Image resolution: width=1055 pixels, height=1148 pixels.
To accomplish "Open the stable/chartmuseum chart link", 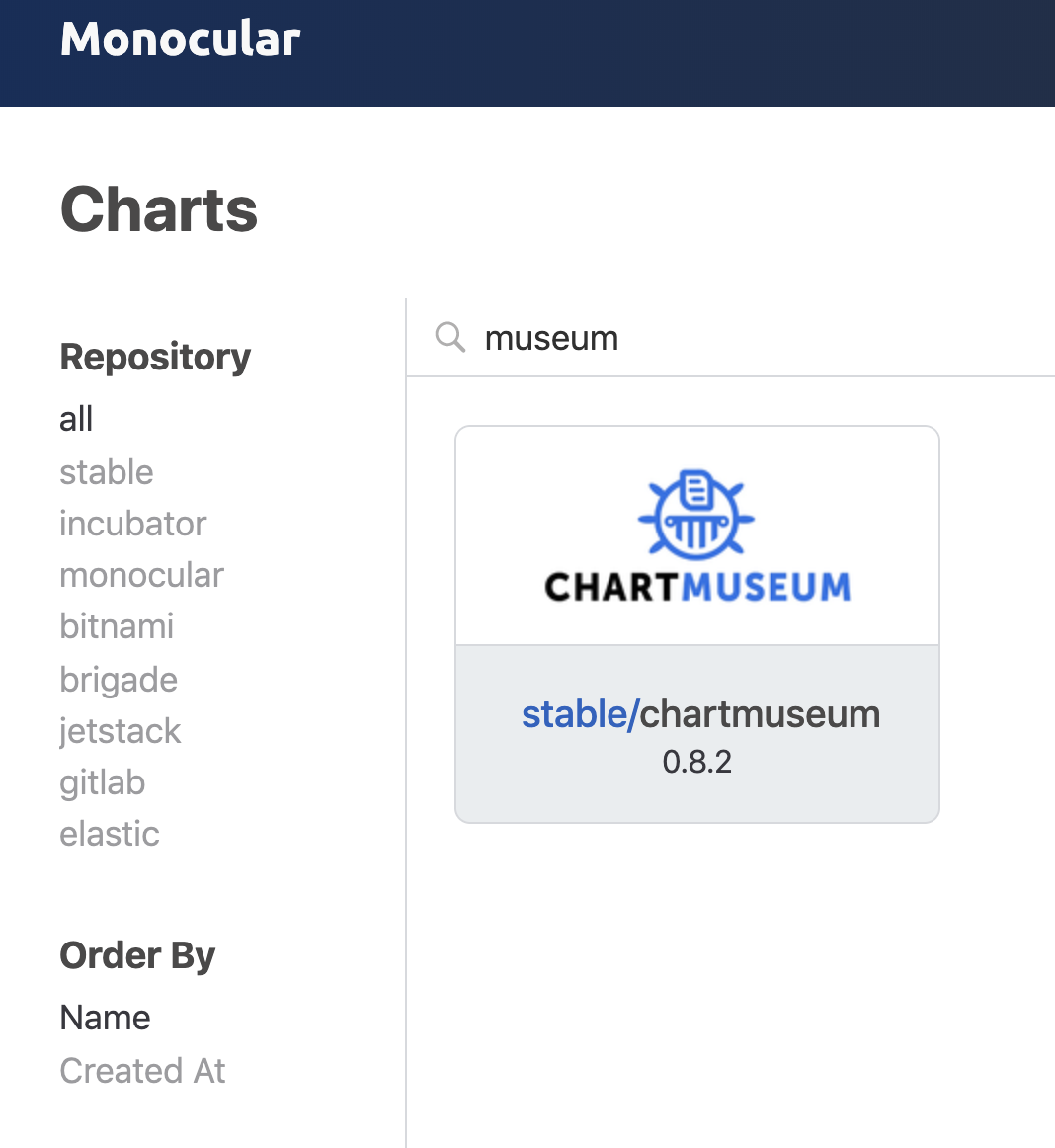I will (x=700, y=714).
